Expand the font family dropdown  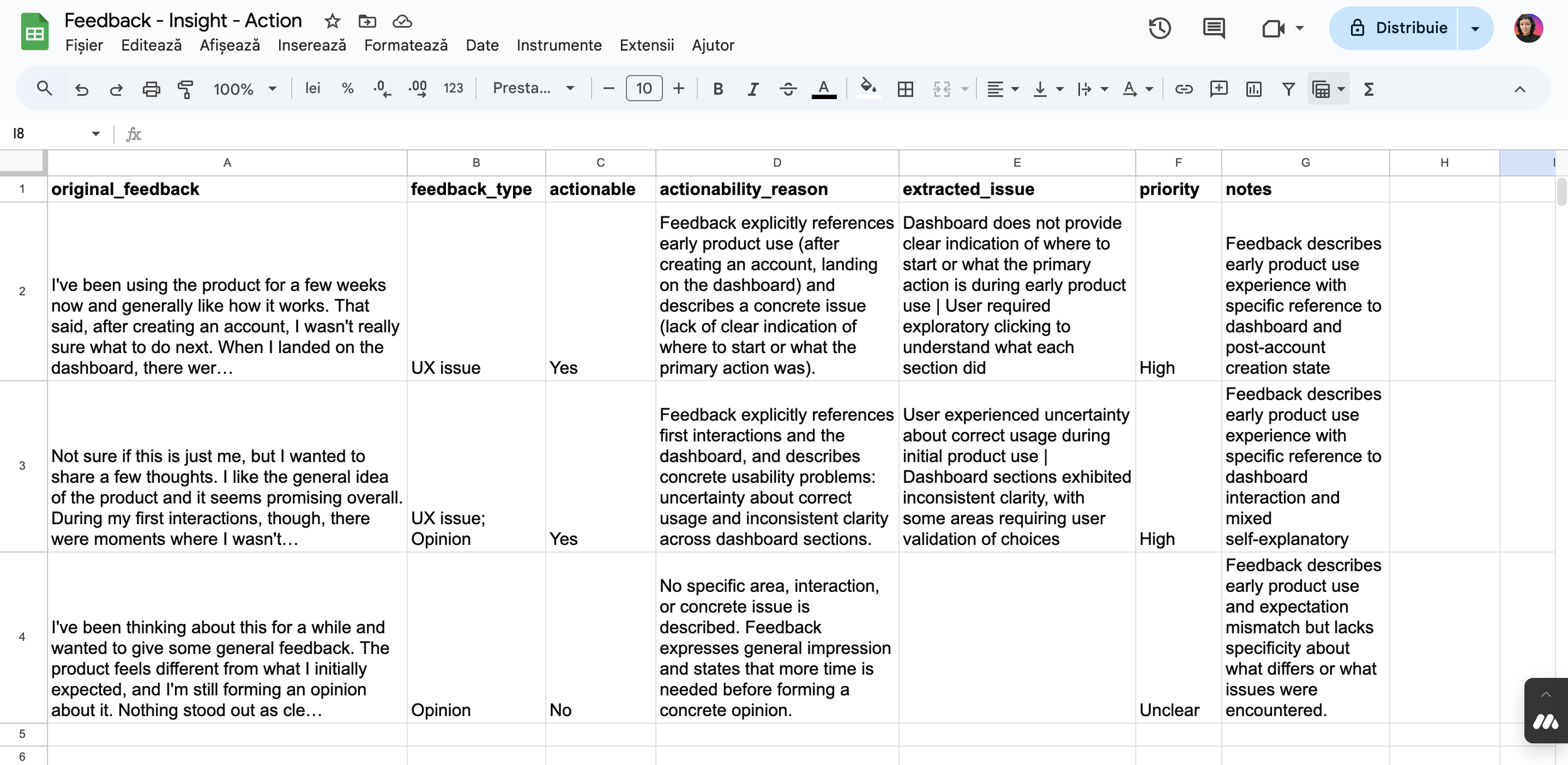click(533, 88)
